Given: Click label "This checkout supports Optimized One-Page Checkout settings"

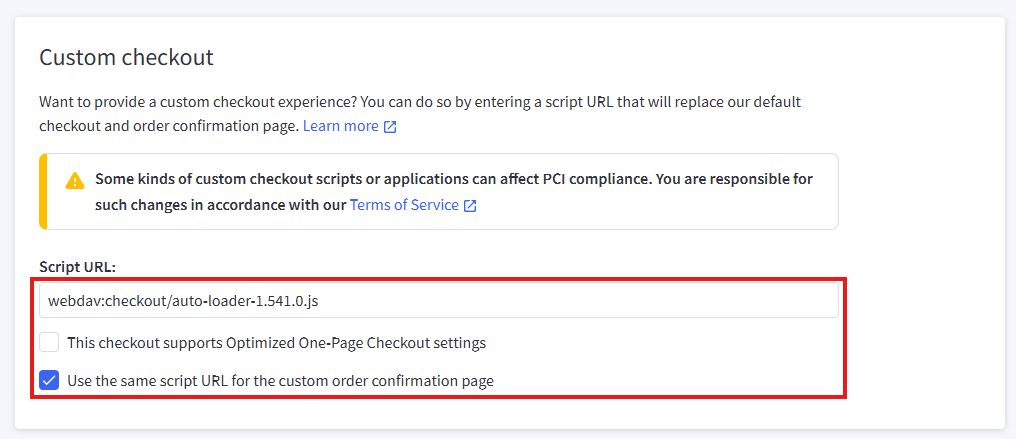Looking at the screenshot, I should pyautogui.click(x=276, y=343).
